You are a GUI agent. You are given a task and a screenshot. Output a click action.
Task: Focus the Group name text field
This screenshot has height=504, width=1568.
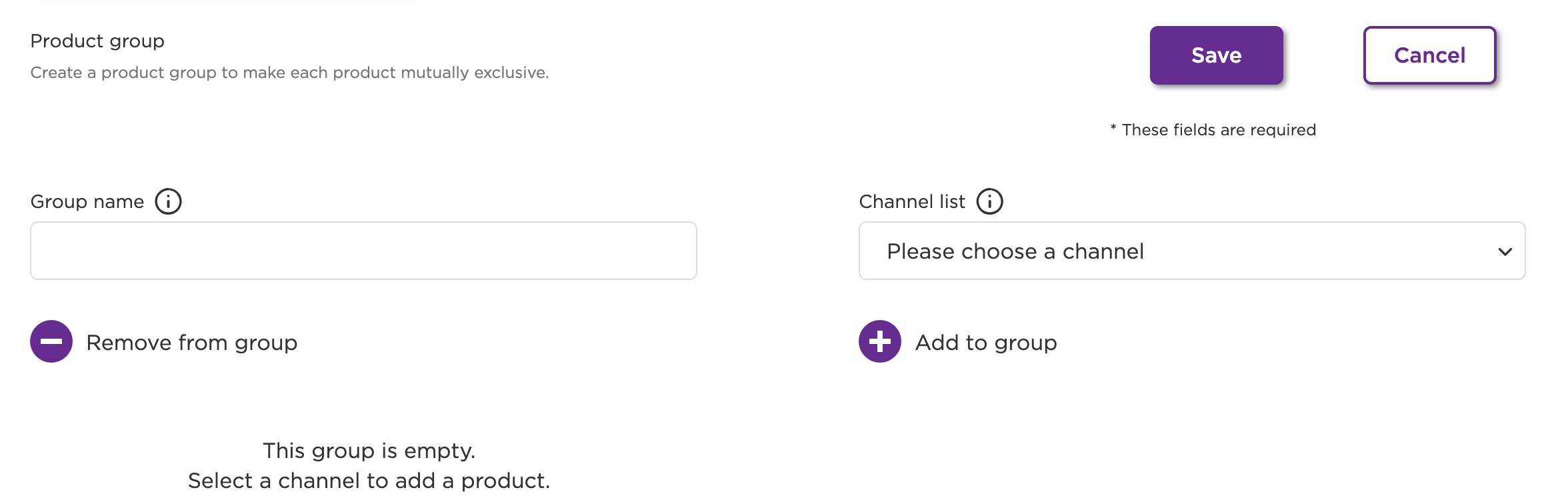[363, 251]
